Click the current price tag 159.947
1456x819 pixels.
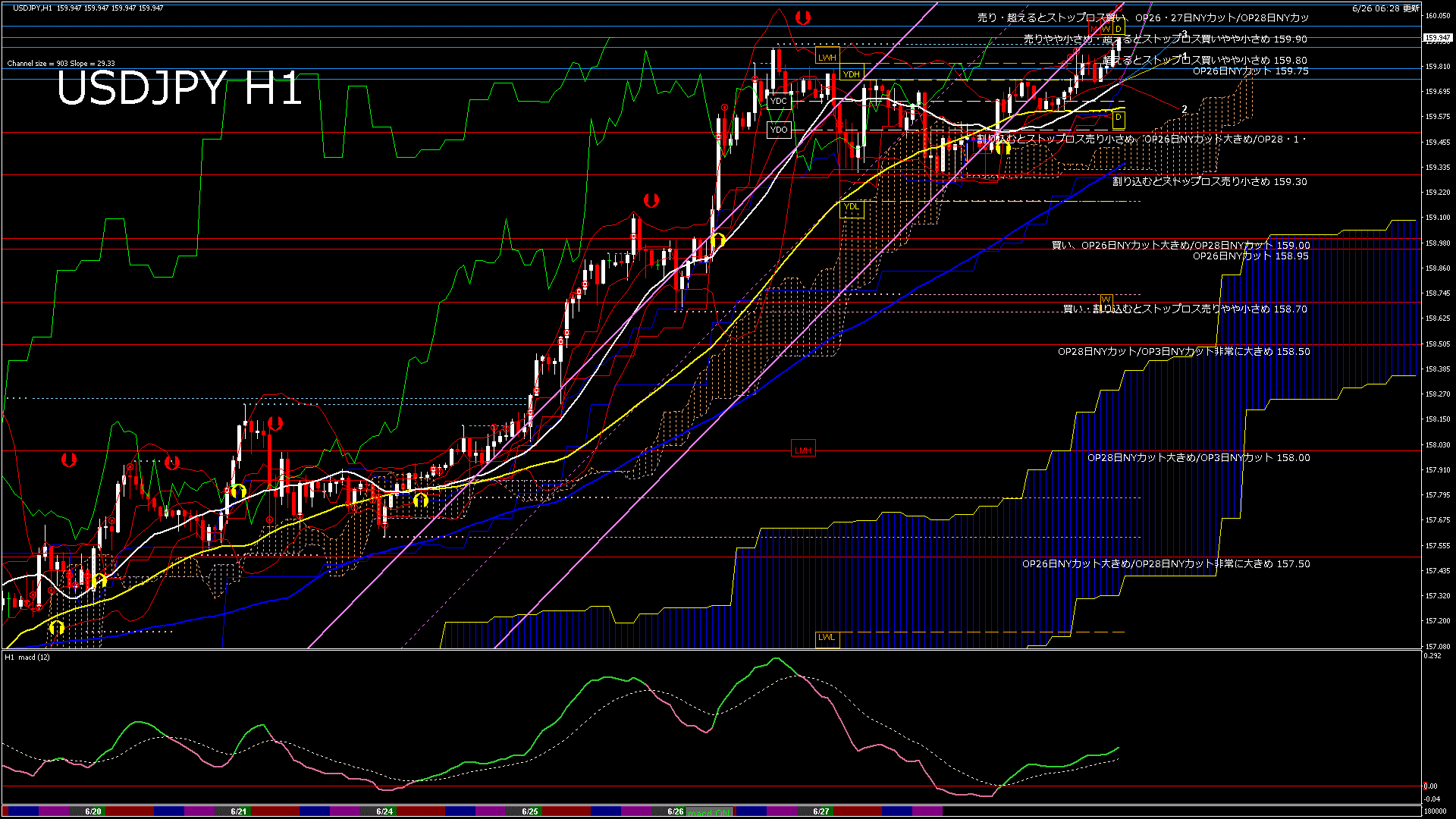(x=1437, y=37)
